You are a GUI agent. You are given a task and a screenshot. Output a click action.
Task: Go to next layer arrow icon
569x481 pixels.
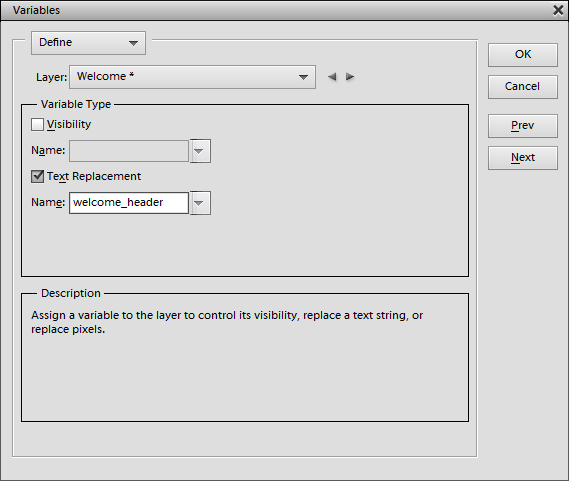point(350,77)
